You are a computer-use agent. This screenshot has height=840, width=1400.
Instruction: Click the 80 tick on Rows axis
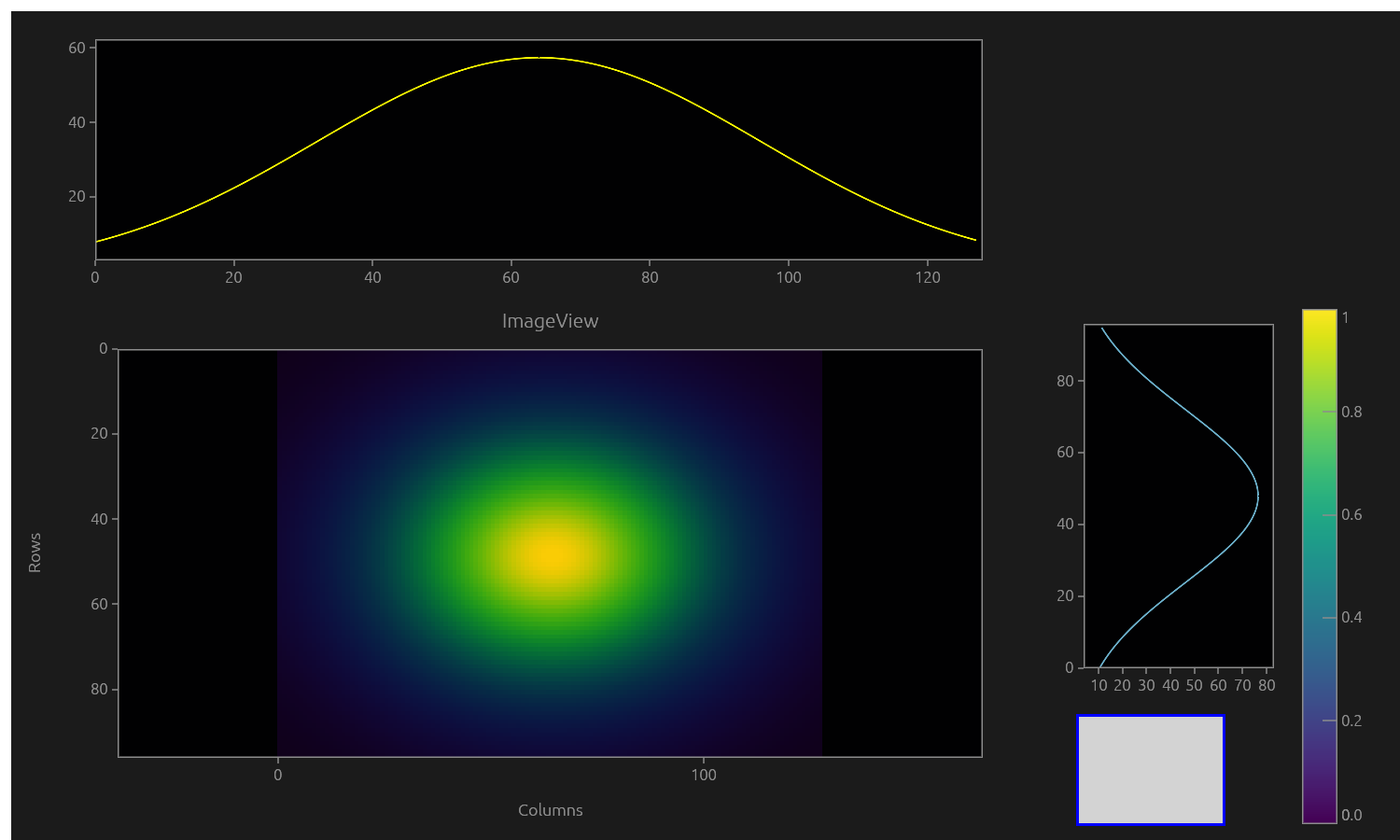tap(100, 689)
